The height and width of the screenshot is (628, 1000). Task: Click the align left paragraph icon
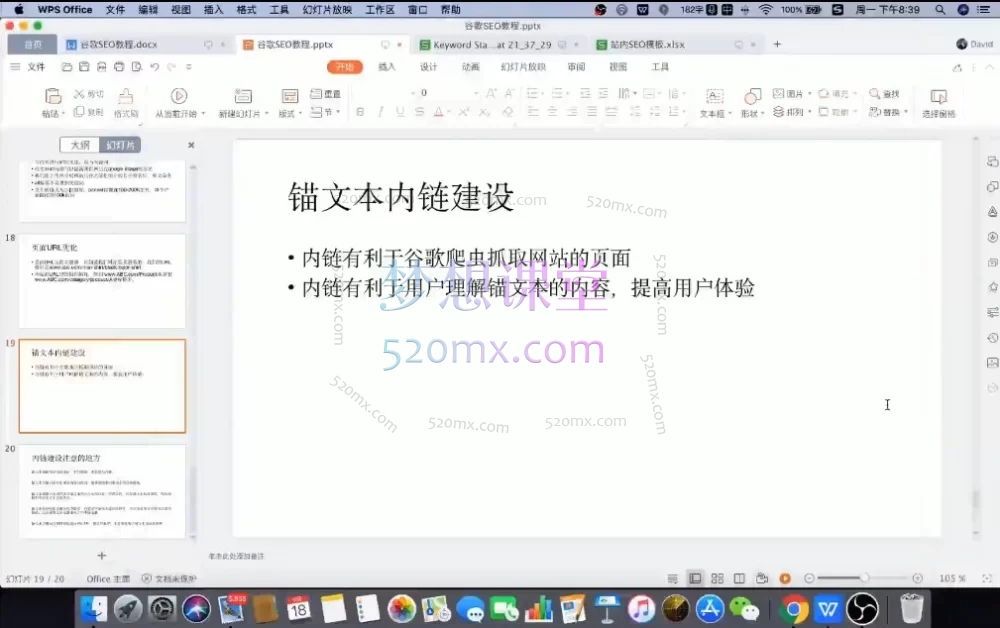tap(533, 112)
